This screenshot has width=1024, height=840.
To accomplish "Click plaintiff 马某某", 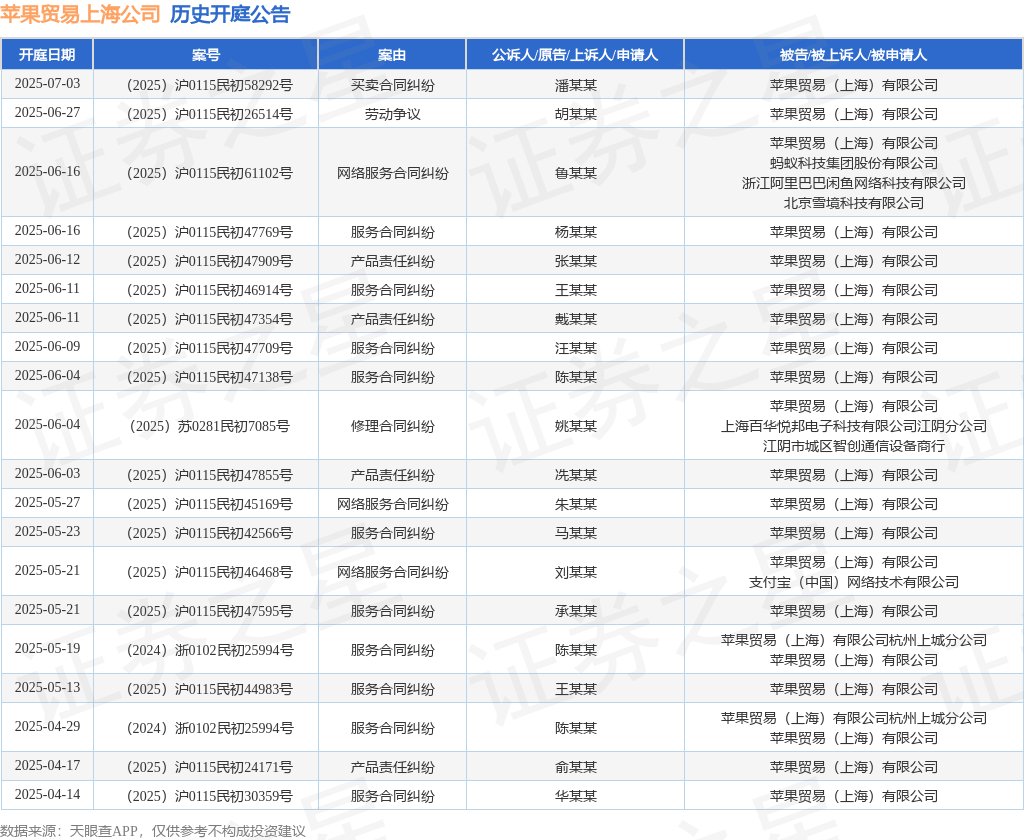I will [x=575, y=534].
